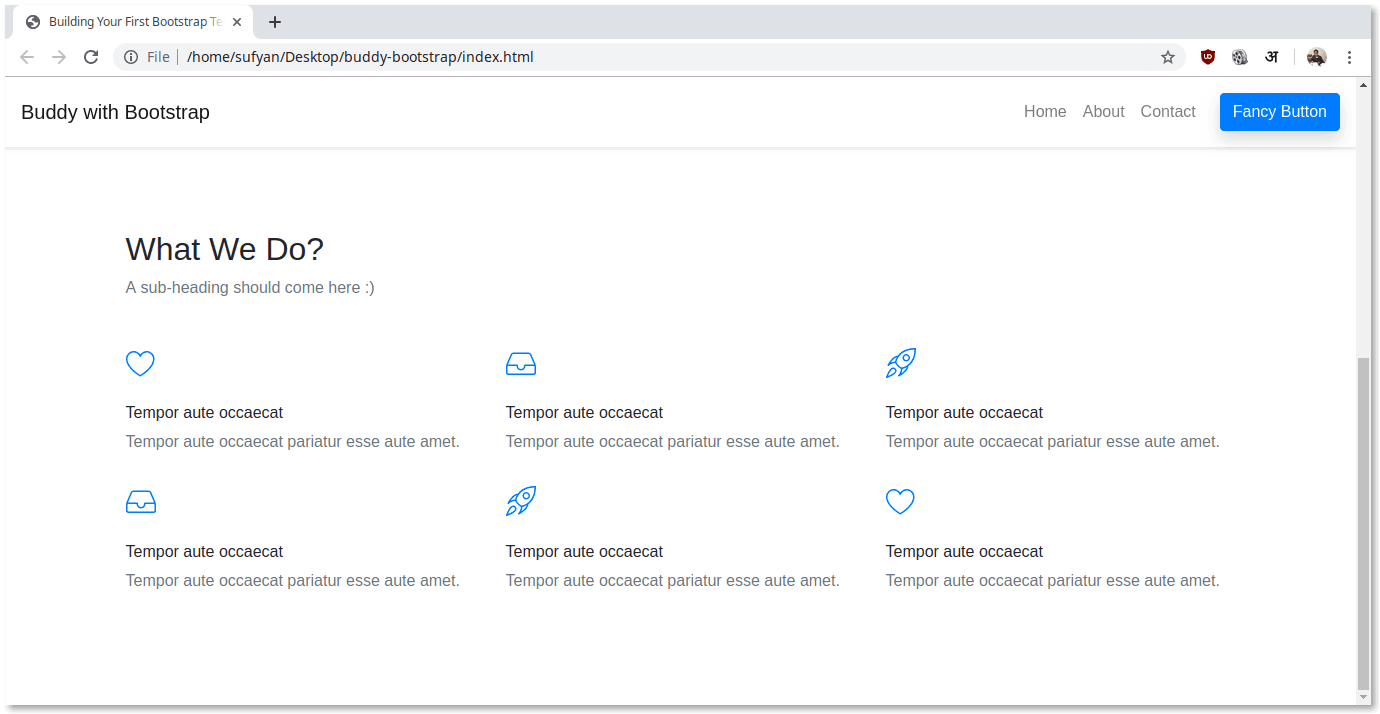
Task: Click the Buddy with Bootstrap brand title
Action: 115,112
